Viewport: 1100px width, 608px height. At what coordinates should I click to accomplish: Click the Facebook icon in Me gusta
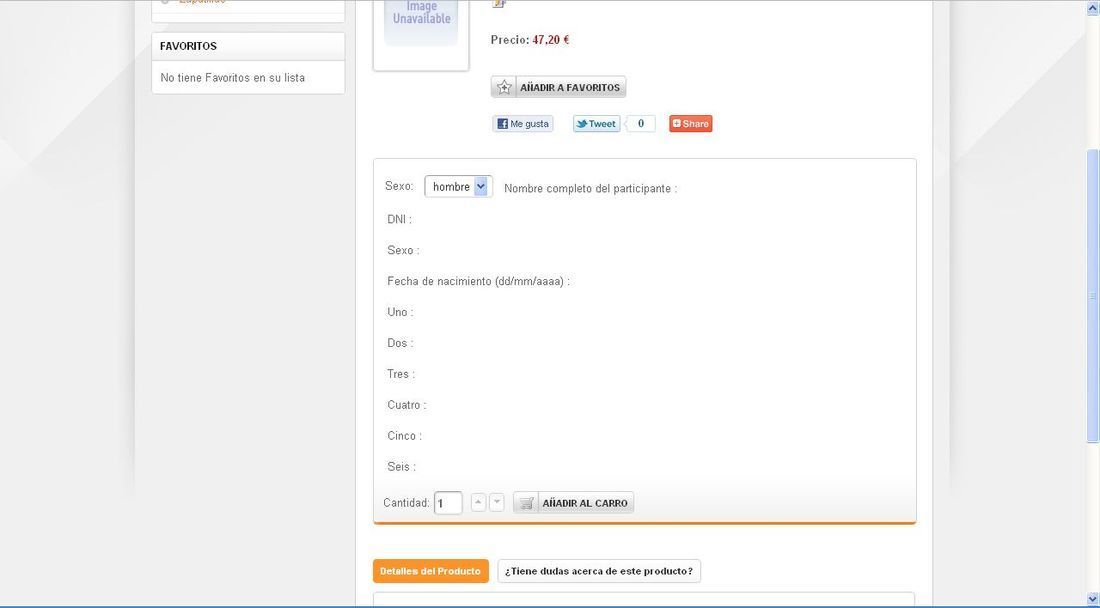pos(502,124)
